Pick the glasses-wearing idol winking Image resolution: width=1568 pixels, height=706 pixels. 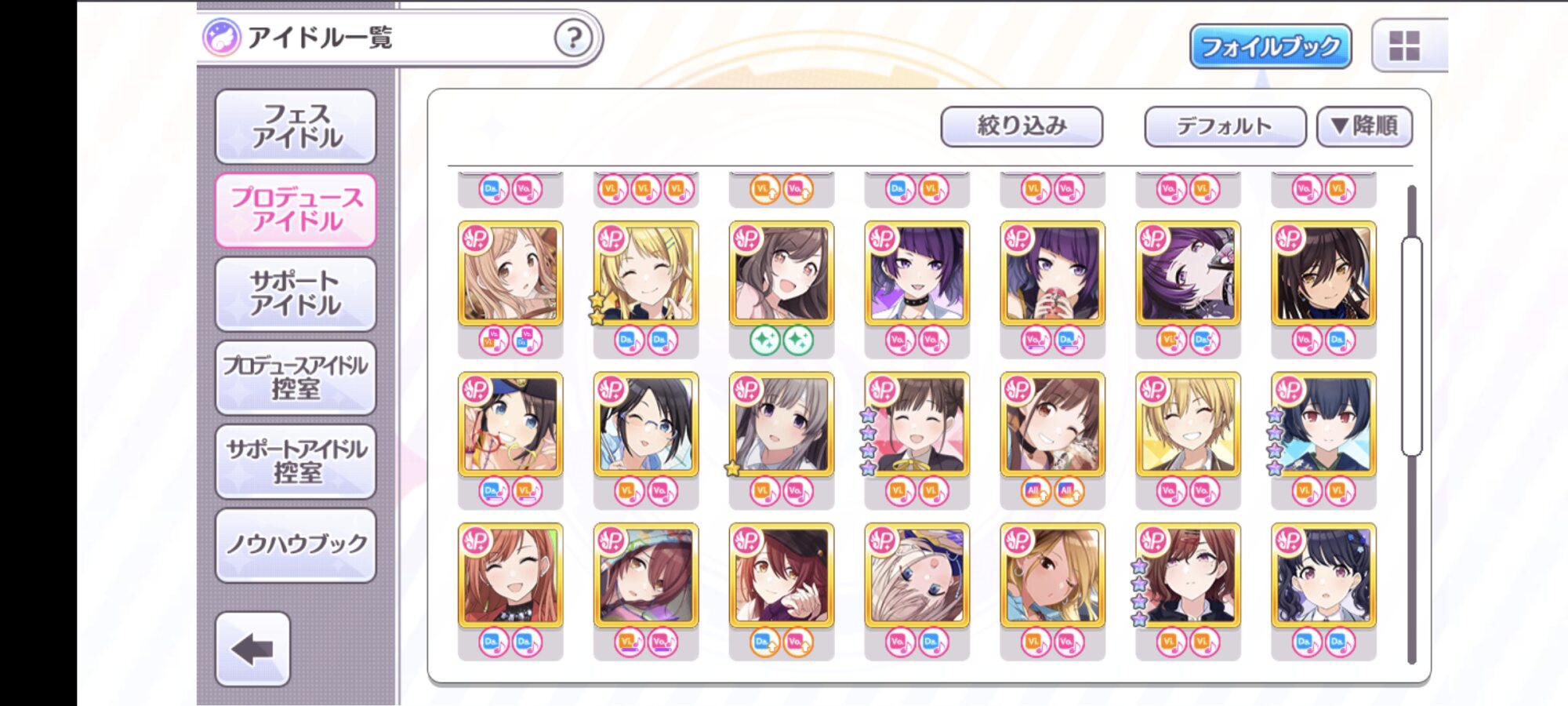click(x=645, y=424)
